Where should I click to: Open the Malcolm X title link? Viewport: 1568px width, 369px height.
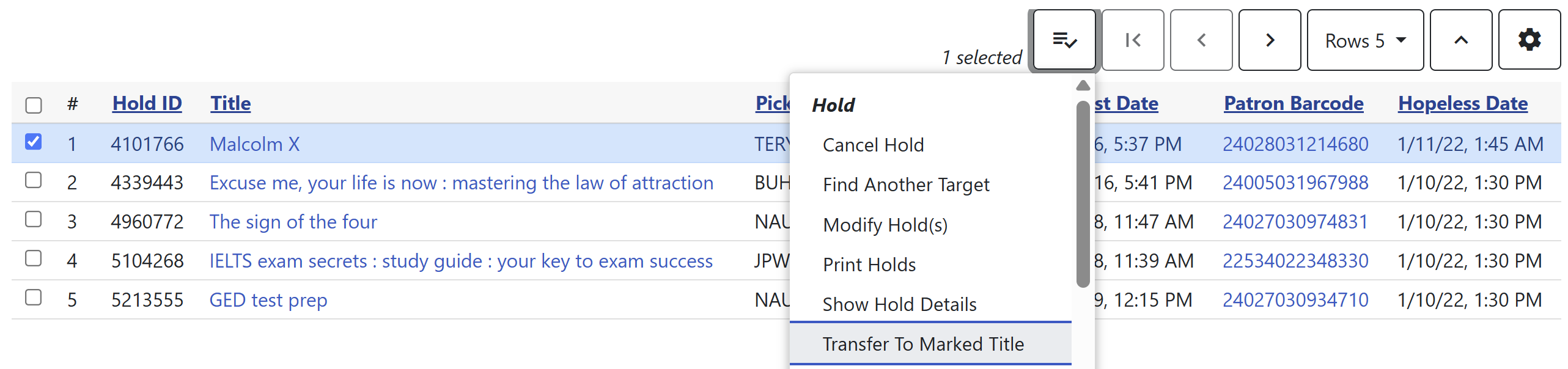coord(254,144)
